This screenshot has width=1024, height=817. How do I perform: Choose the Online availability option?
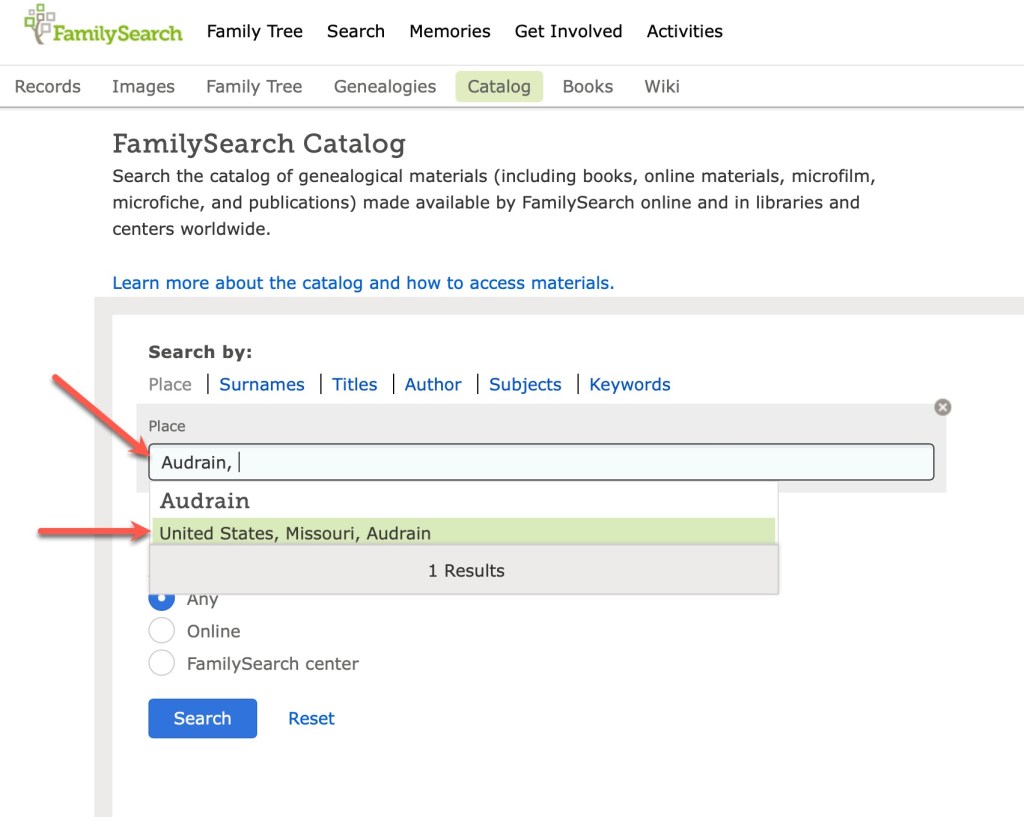point(161,631)
